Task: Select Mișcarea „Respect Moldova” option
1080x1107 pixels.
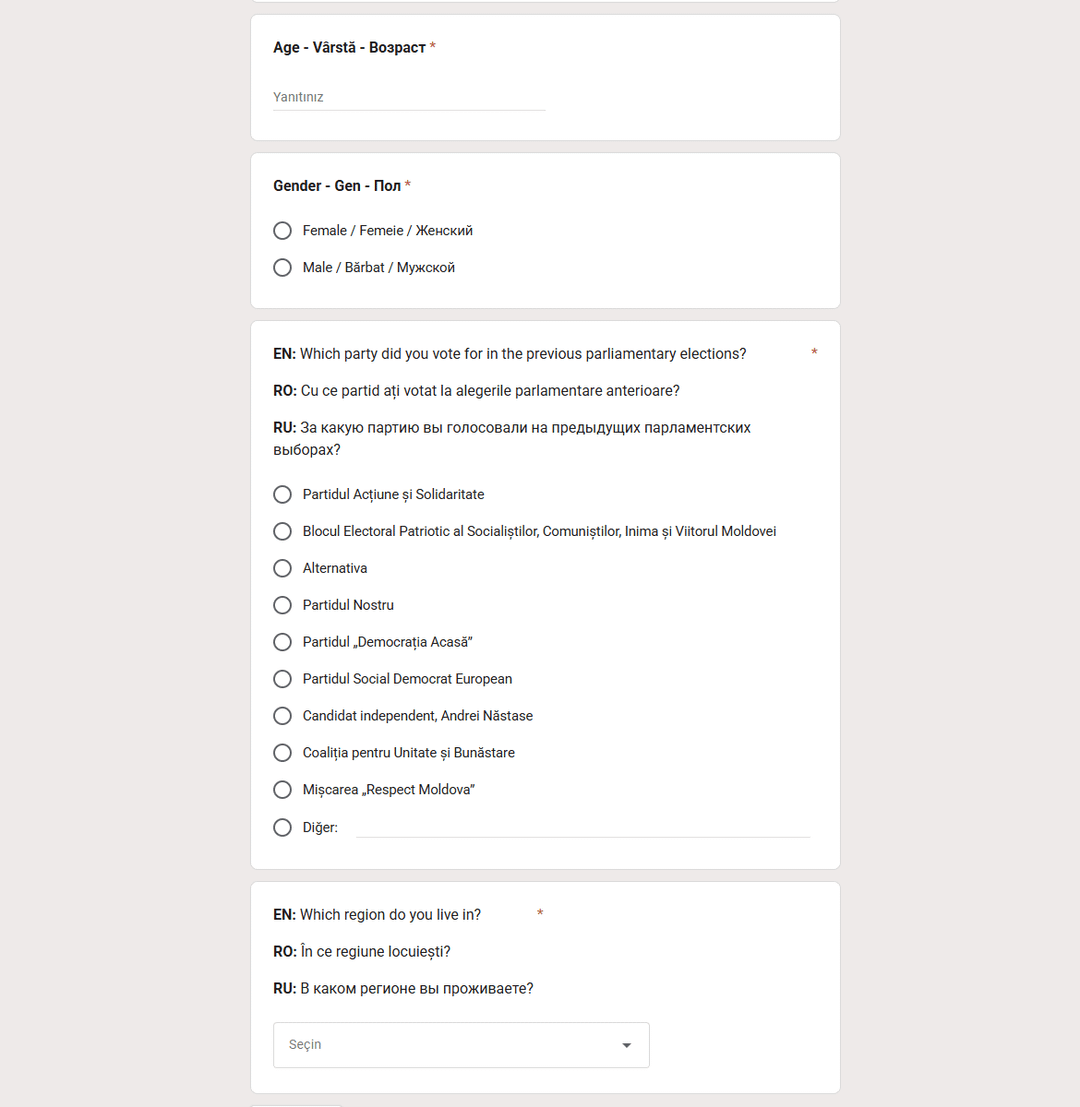Action: click(x=282, y=790)
